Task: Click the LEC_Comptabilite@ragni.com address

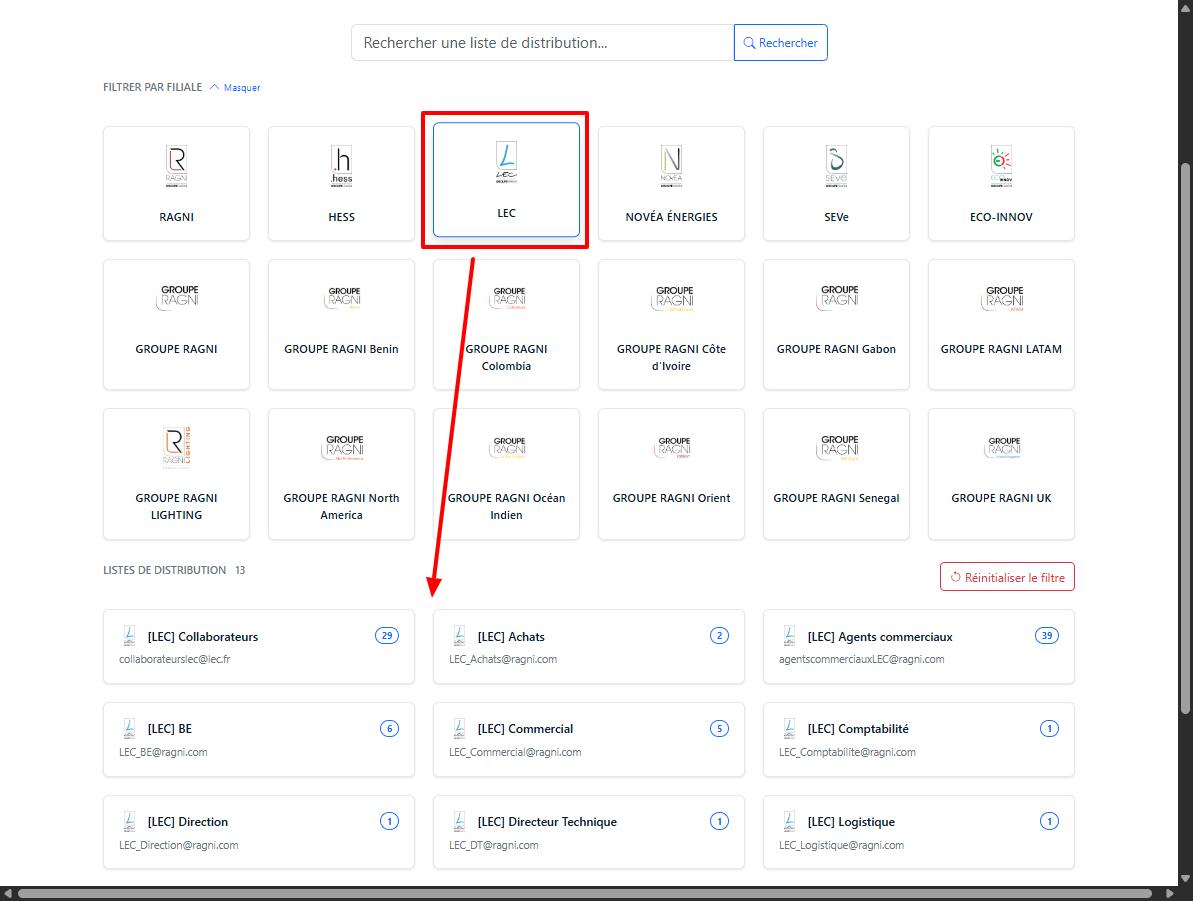Action: click(847, 753)
